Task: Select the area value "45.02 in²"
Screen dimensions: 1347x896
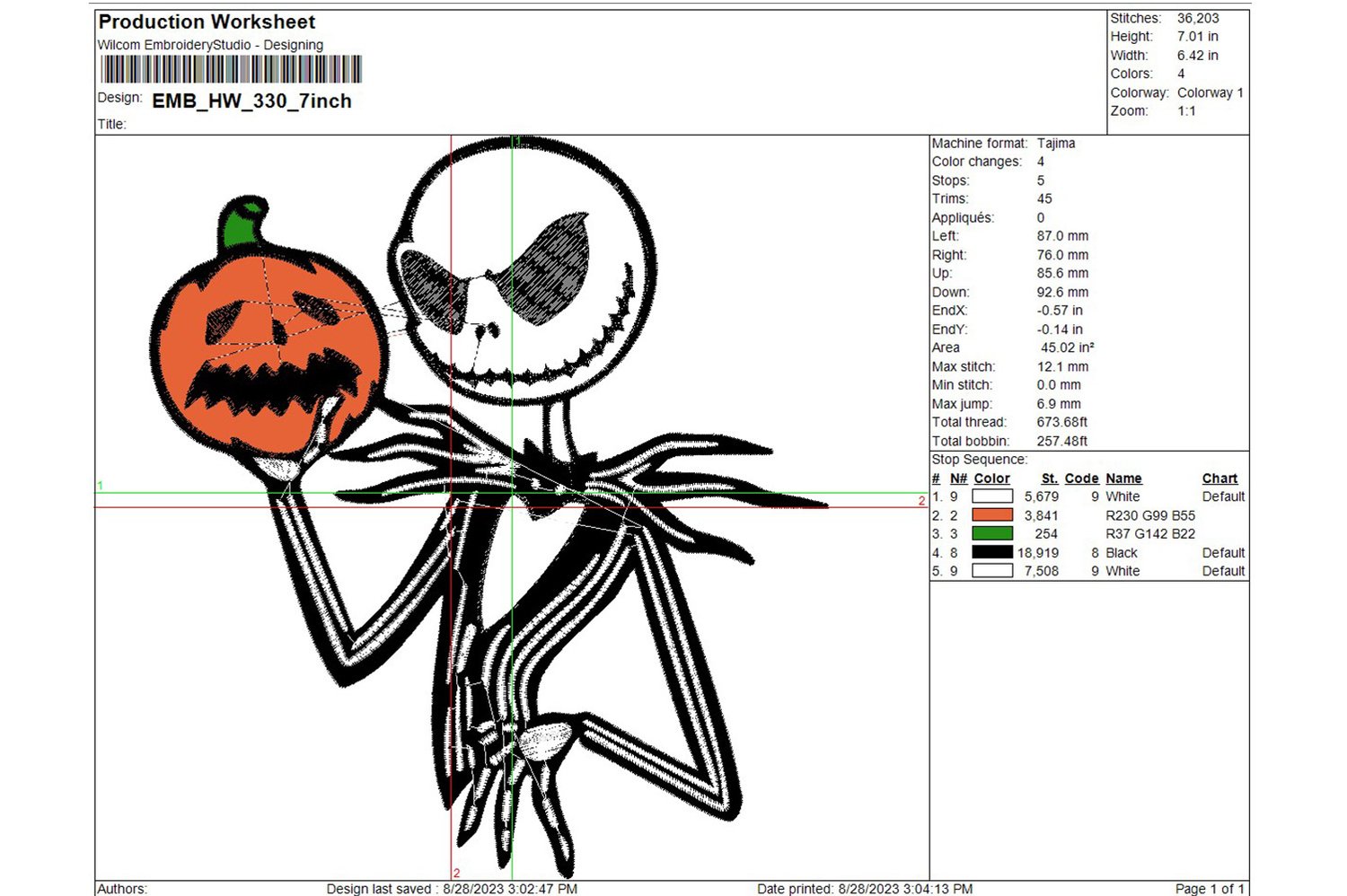Action: click(x=1067, y=347)
